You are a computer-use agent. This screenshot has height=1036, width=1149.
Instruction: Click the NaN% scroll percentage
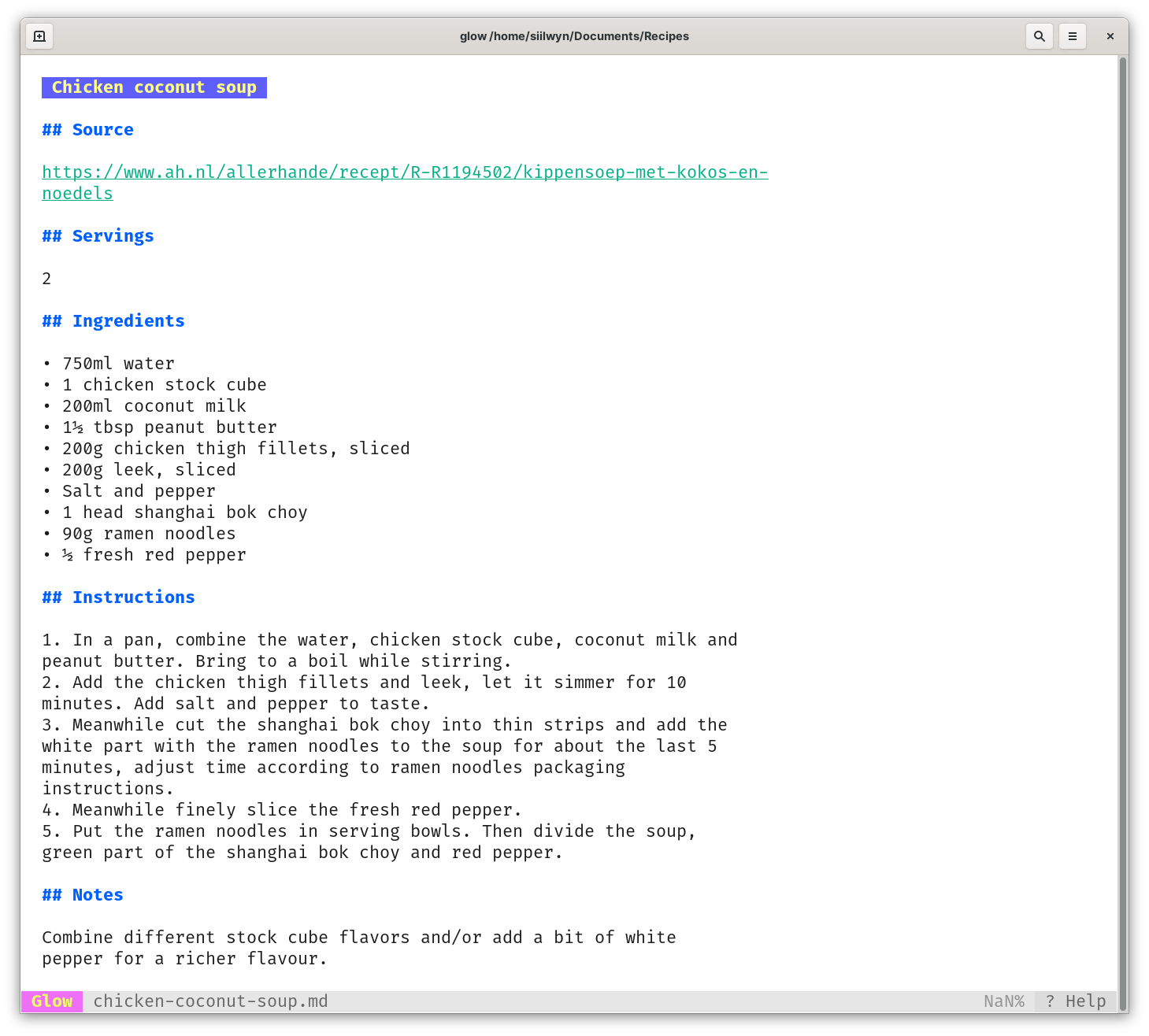click(x=1004, y=1001)
